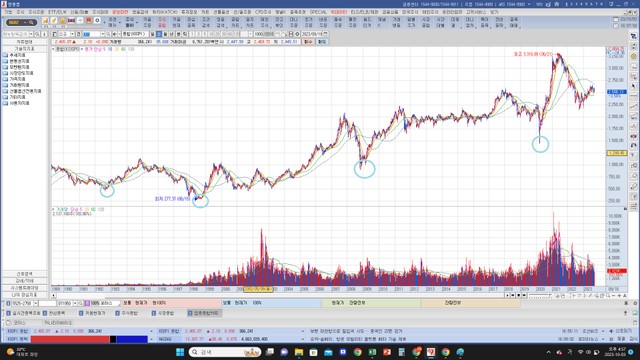Viewport: 640px width, 360px height.
Task: Open the ETF/ELW menu
Action: click(x=57, y=12)
